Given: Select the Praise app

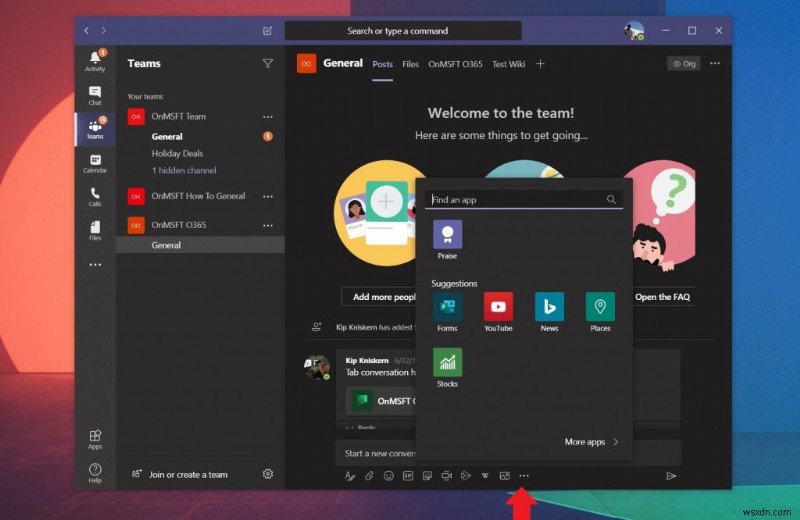Looking at the screenshot, I should coord(447,239).
